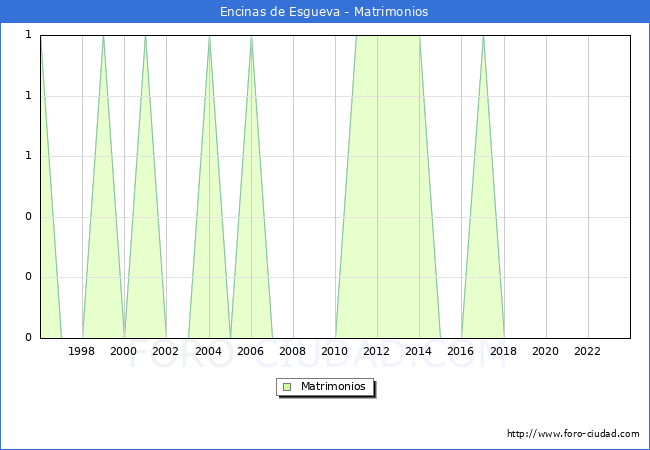Screen dimensions: 650x450
Task: Click the 2016 year label
Action: click(461, 351)
